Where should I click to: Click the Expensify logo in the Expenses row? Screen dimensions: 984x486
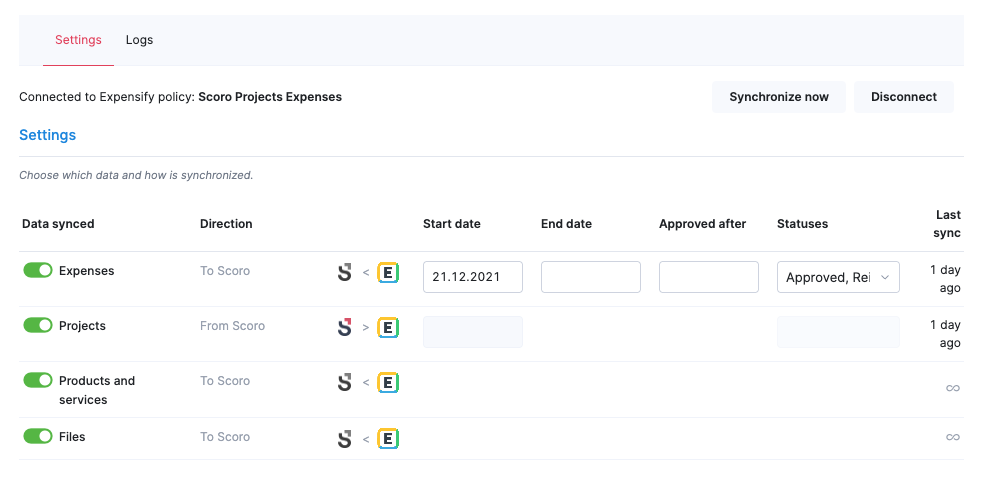coord(388,273)
